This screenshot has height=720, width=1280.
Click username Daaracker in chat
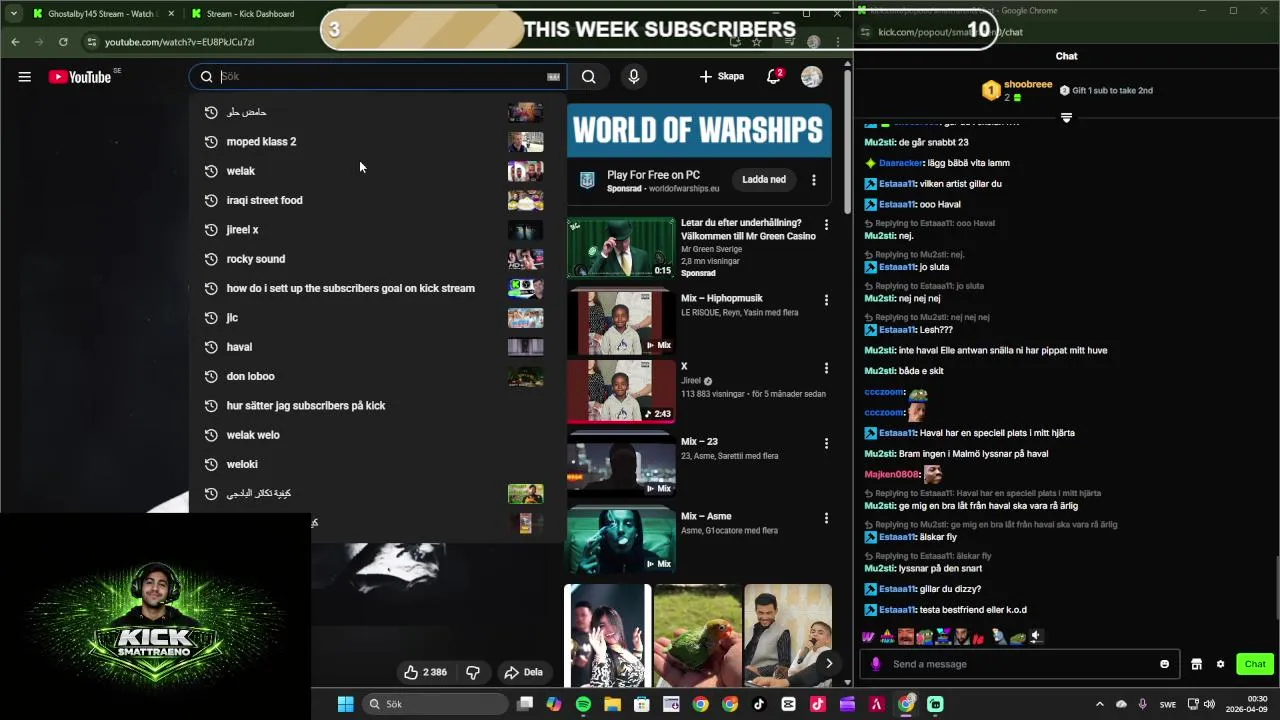[x=900, y=163]
